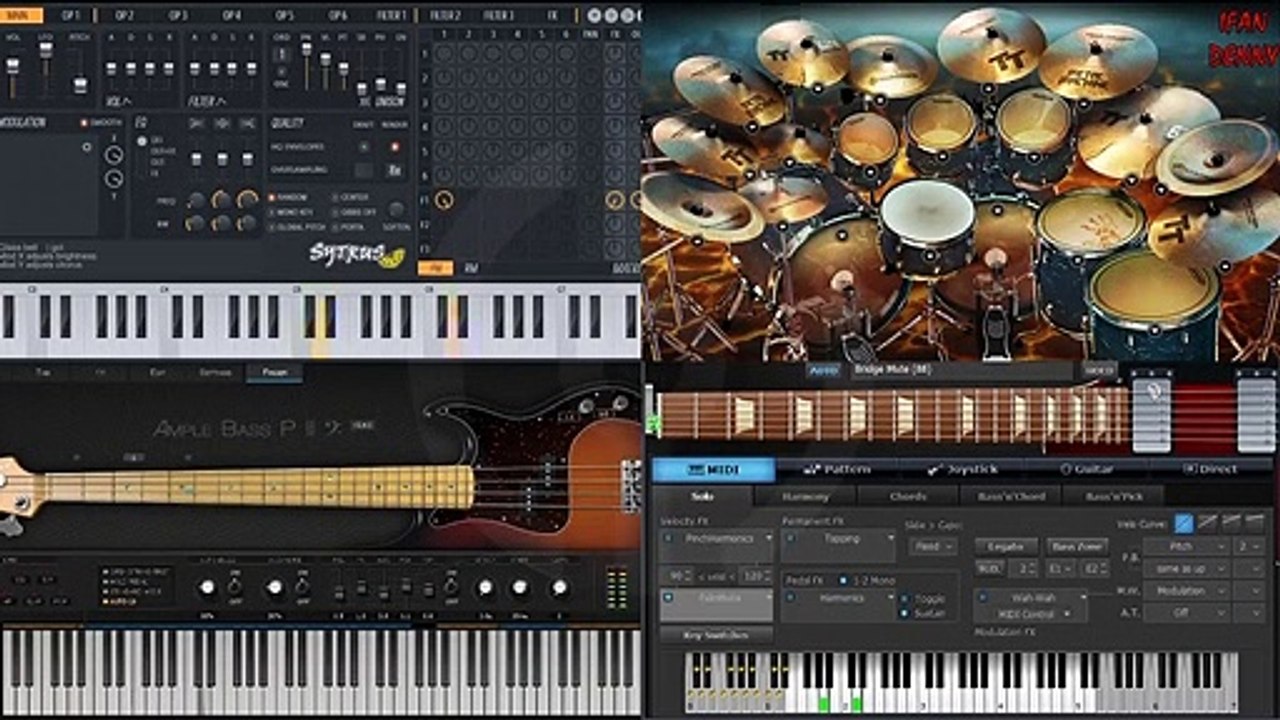The height and width of the screenshot is (720, 1280).
Task: Select the Chords tab in the guitar plugin
Action: (x=908, y=496)
